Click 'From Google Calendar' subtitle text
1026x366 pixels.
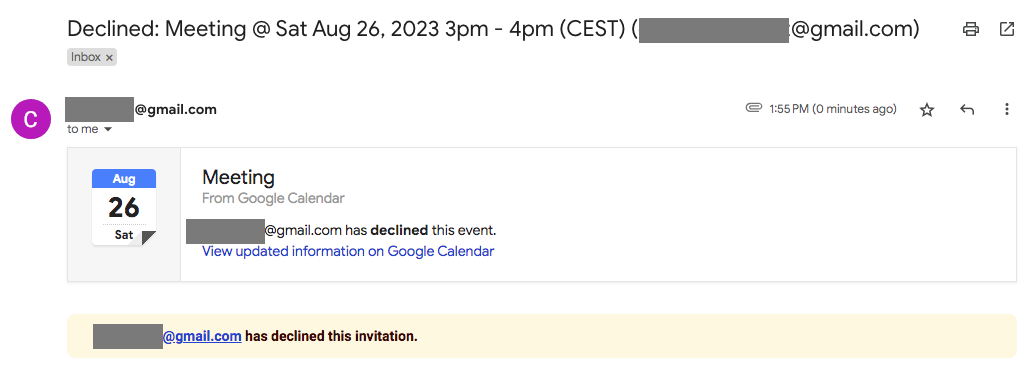pyautogui.click(x=274, y=198)
